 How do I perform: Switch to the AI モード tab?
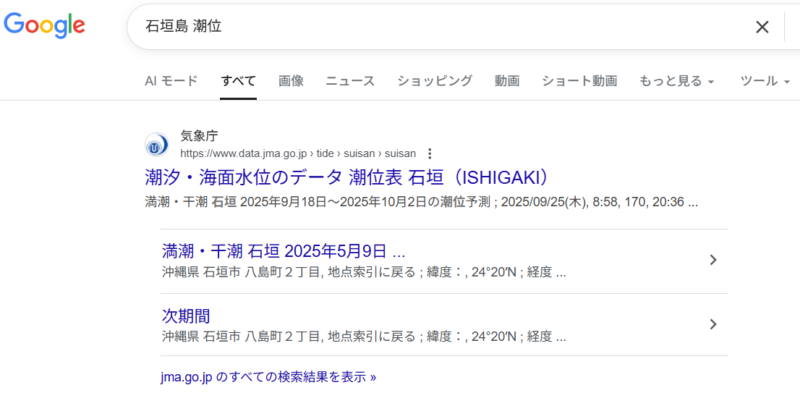(171, 81)
